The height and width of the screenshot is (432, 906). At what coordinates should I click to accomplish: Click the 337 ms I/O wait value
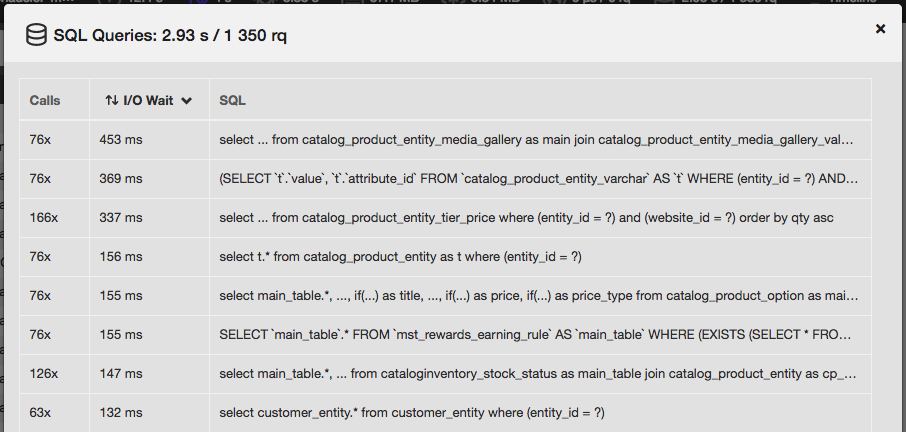(x=121, y=218)
